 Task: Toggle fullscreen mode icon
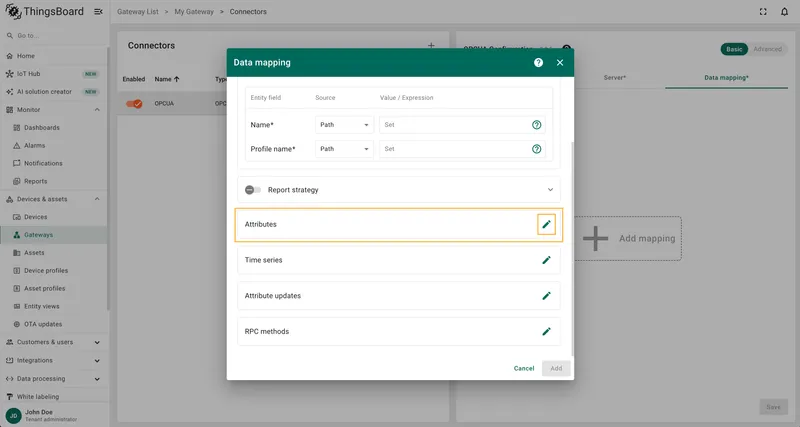tap(763, 11)
